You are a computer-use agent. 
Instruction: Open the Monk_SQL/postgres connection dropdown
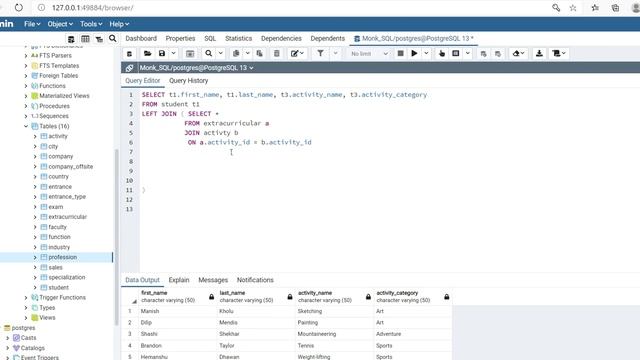pyautogui.click(x=196, y=68)
